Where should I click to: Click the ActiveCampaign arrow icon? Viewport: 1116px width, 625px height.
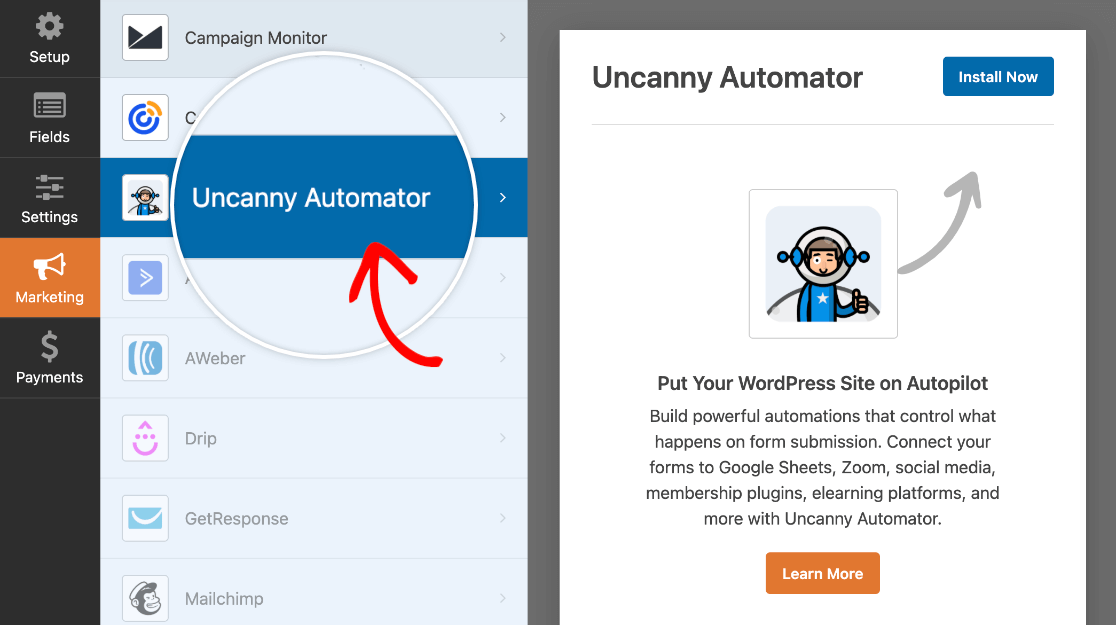pyautogui.click(x=145, y=278)
